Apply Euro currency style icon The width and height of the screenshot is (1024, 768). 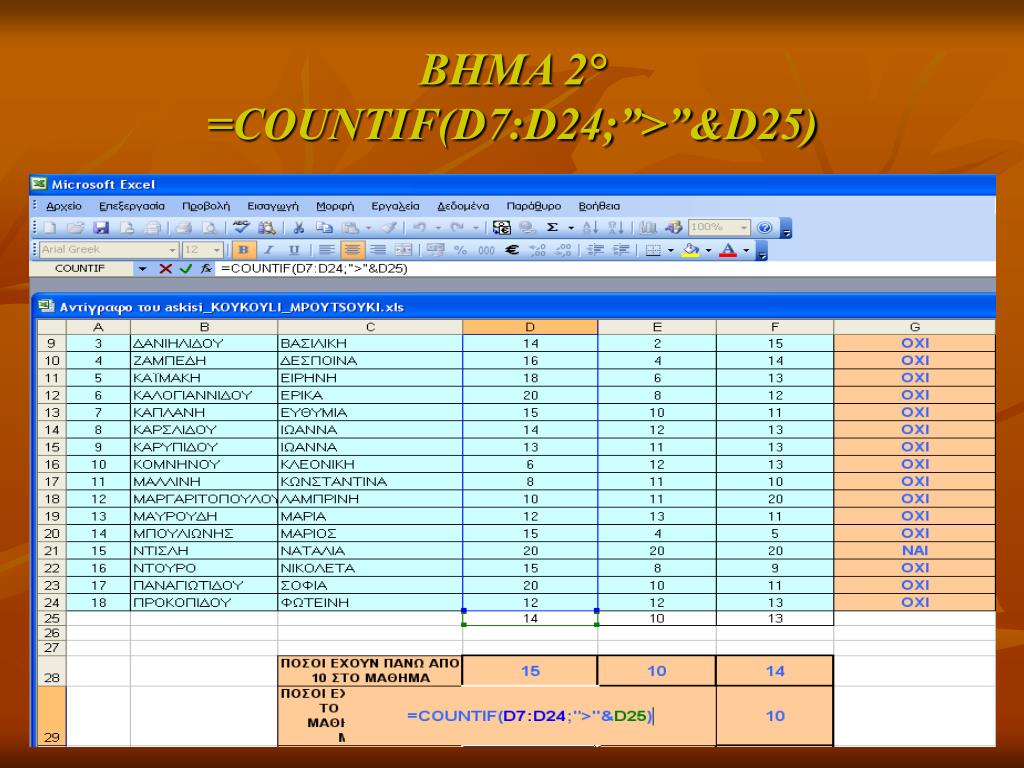[x=512, y=250]
